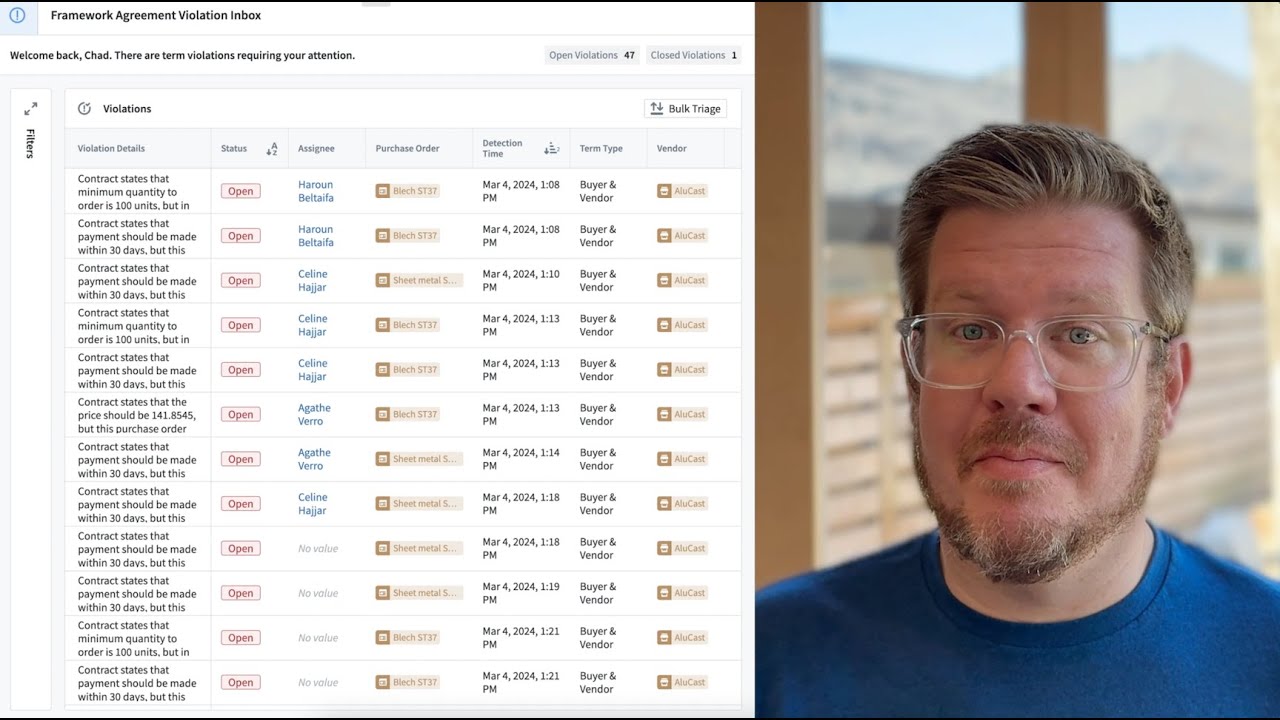
Task: Open AluCast vendor chip on 1:10 PM row
Action: tap(682, 281)
